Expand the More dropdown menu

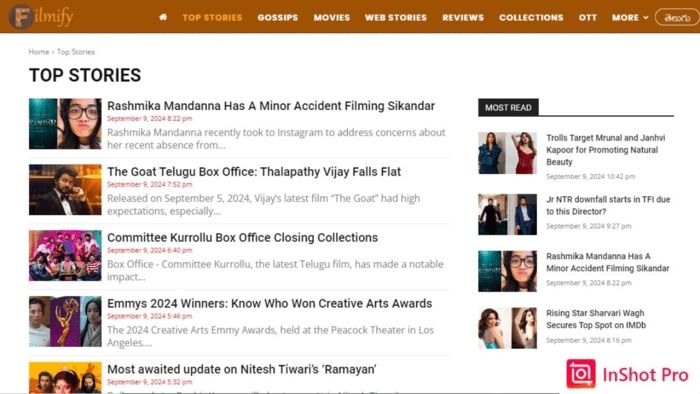pos(630,17)
